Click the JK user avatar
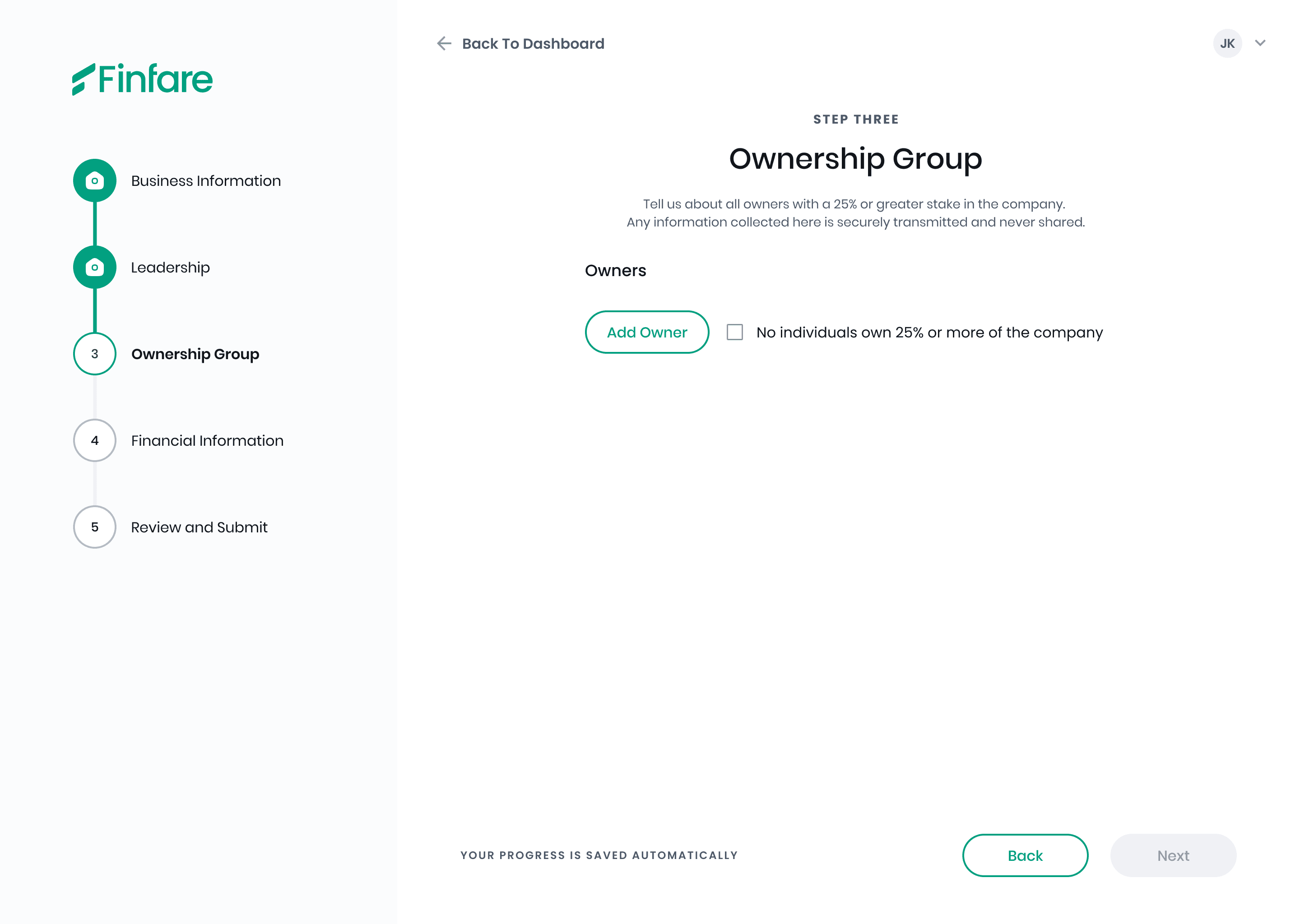 pyautogui.click(x=1227, y=43)
